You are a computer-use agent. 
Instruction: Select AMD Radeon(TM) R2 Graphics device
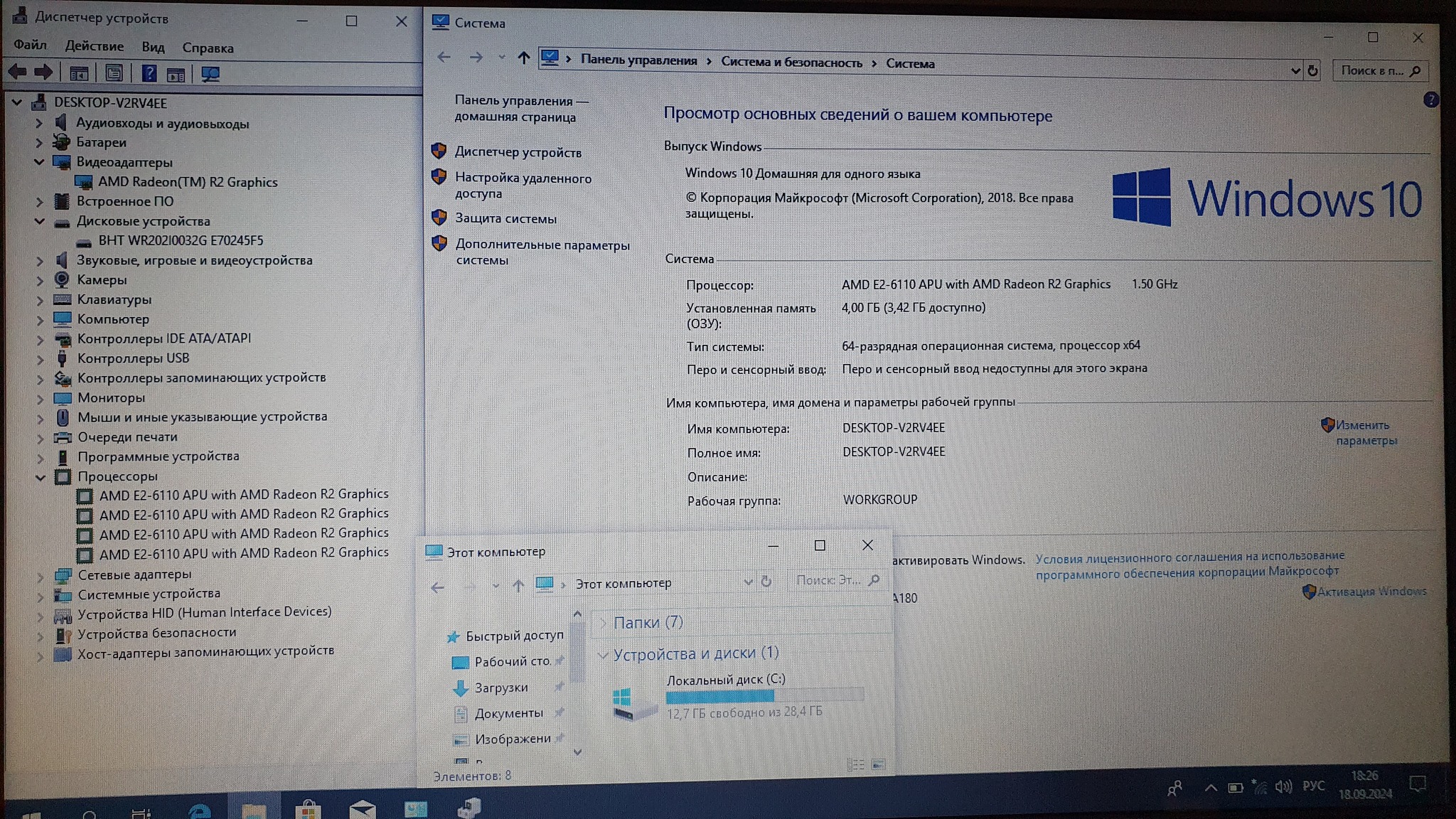point(188,182)
